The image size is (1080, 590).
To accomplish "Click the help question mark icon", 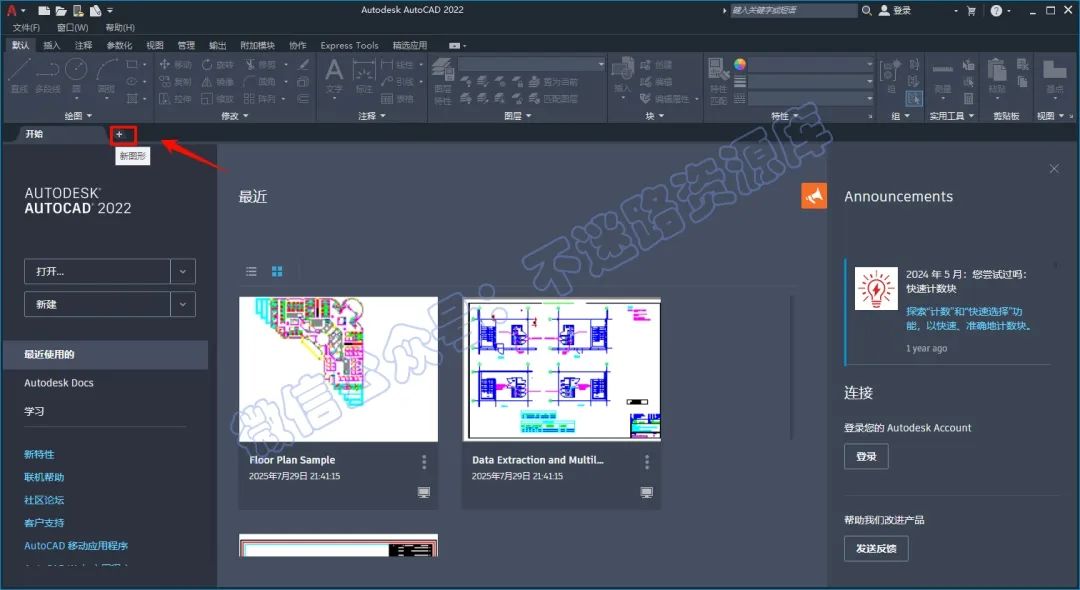I will [996, 10].
